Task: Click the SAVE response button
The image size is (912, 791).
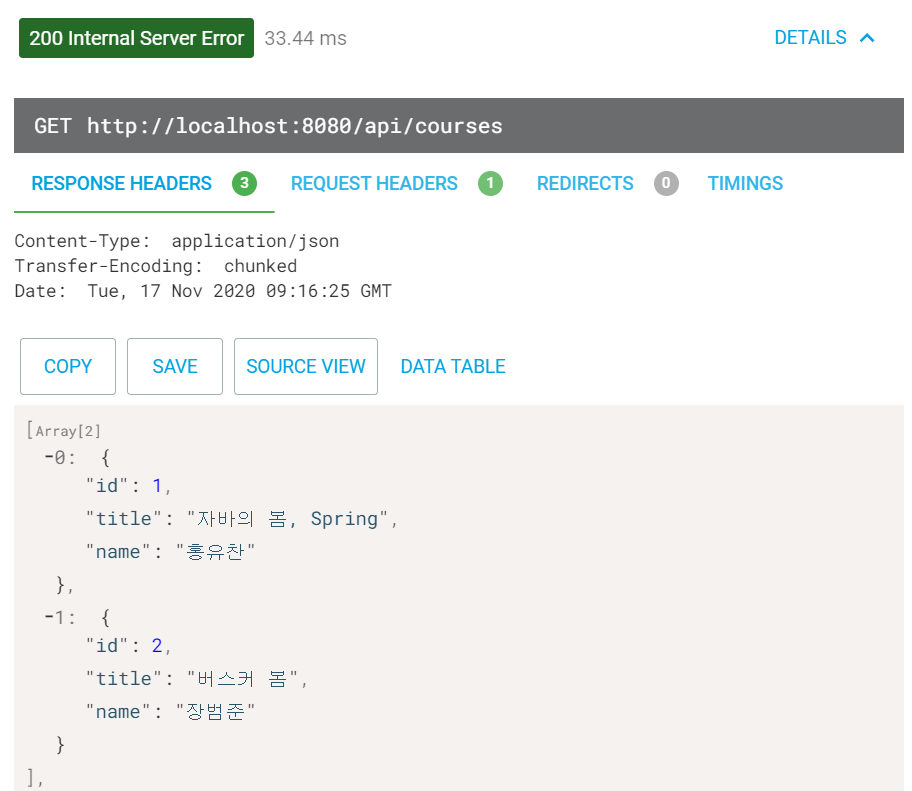Action: click(175, 366)
